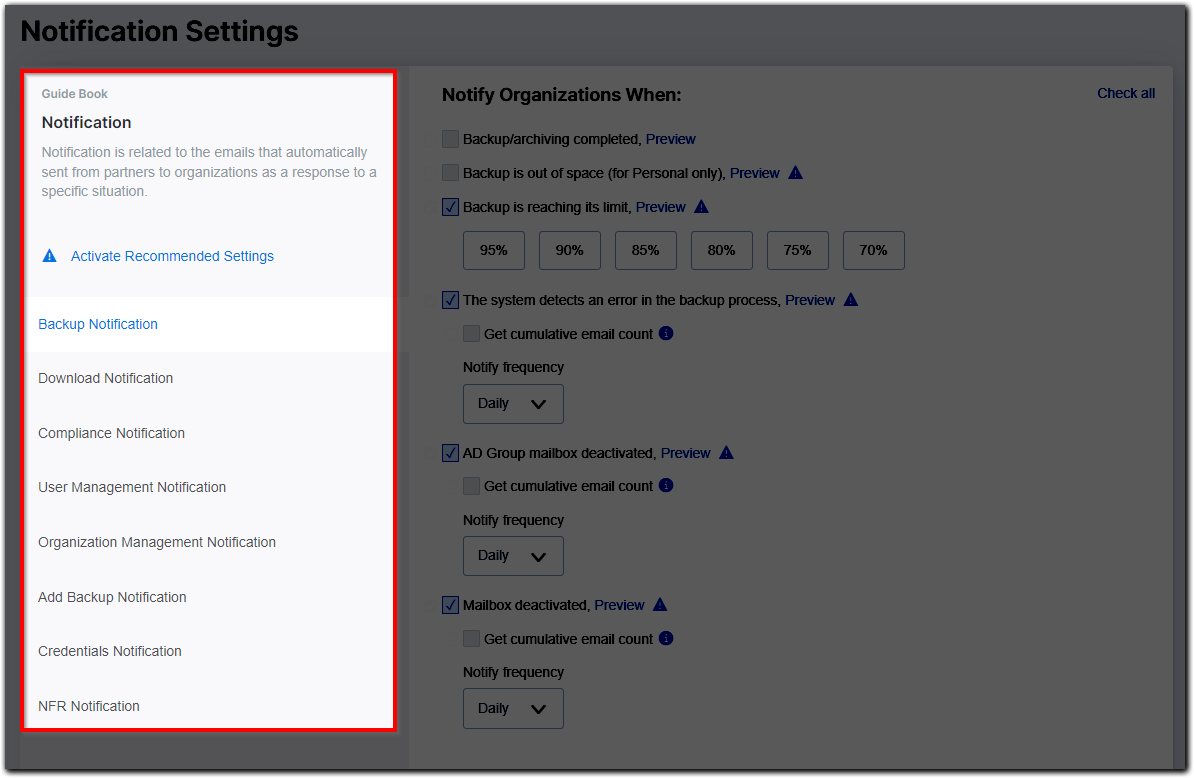The image size is (1194, 778).
Task: Expand the Daily dropdown under AD Group mailbox deactivated
Action: 513,555
